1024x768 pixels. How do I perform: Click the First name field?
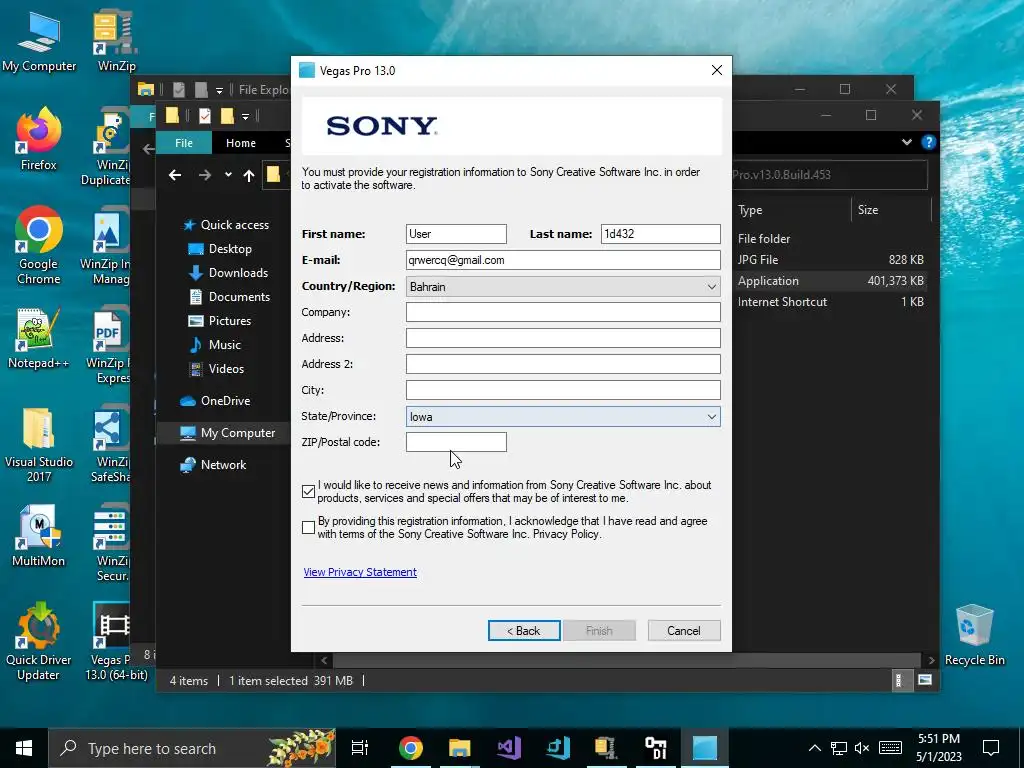coord(456,234)
